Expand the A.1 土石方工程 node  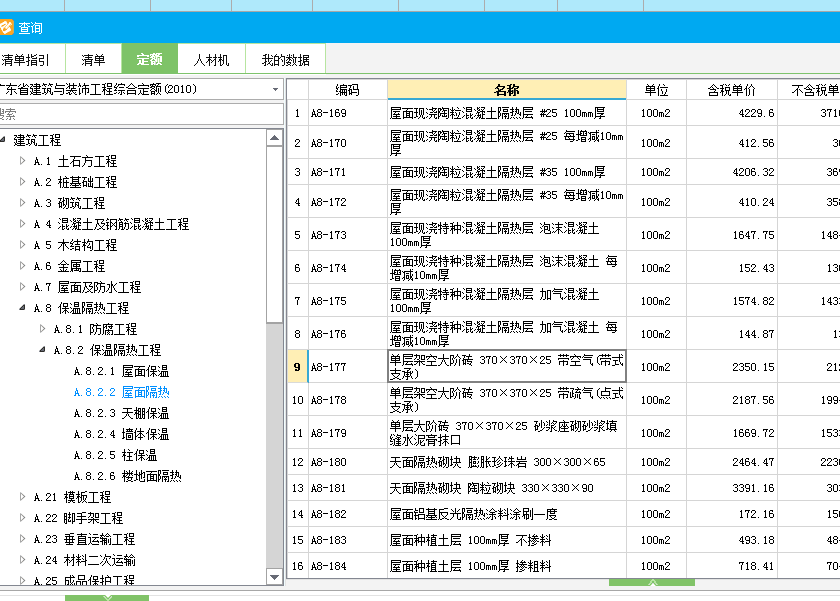tap(22, 161)
